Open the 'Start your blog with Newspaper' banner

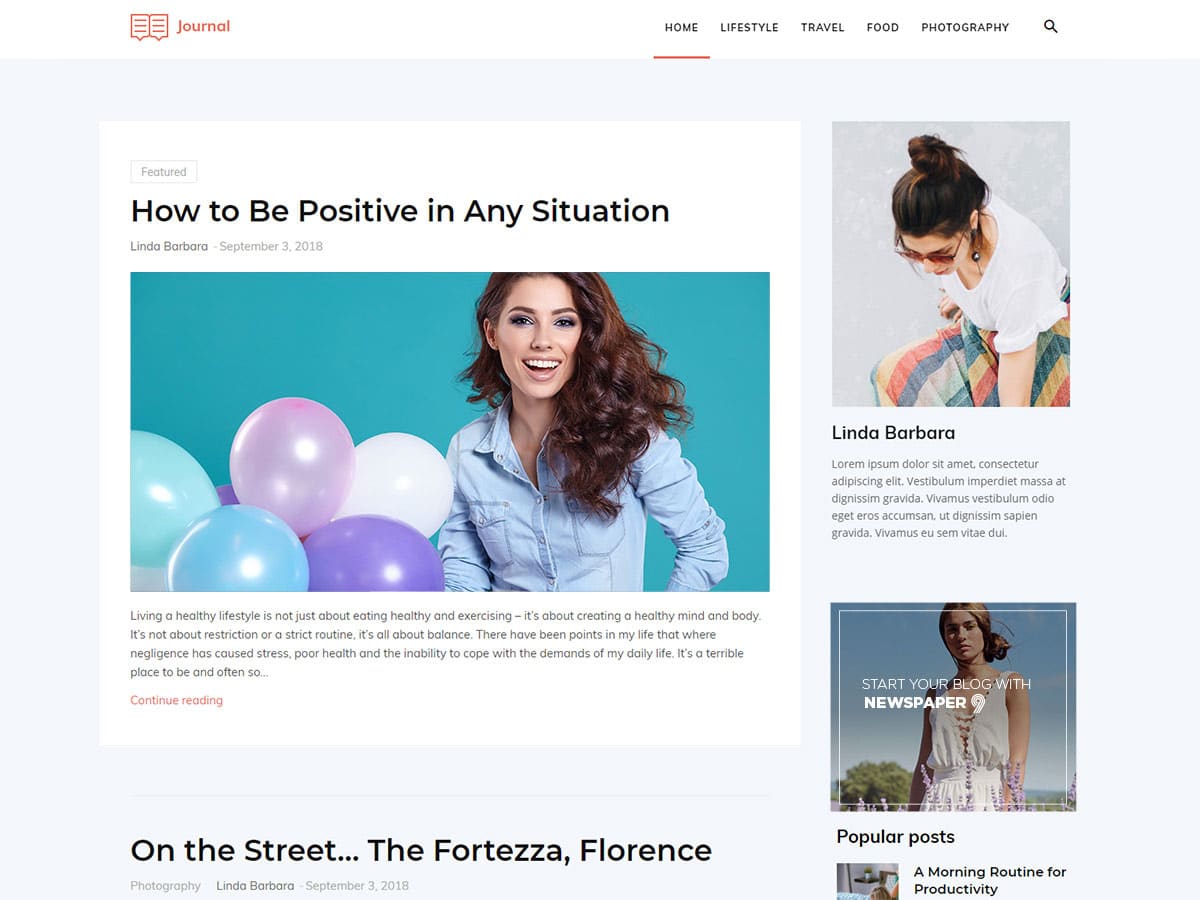pyautogui.click(x=953, y=707)
